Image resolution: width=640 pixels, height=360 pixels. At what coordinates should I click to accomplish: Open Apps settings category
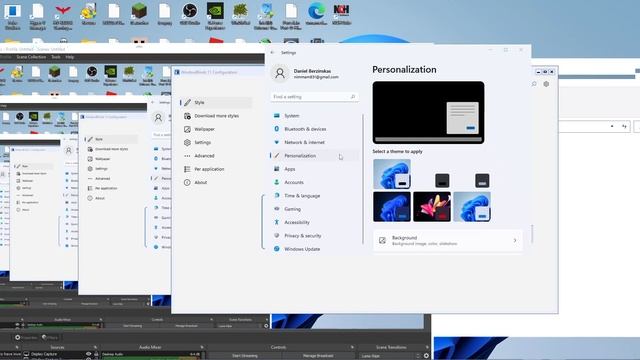(x=314, y=169)
